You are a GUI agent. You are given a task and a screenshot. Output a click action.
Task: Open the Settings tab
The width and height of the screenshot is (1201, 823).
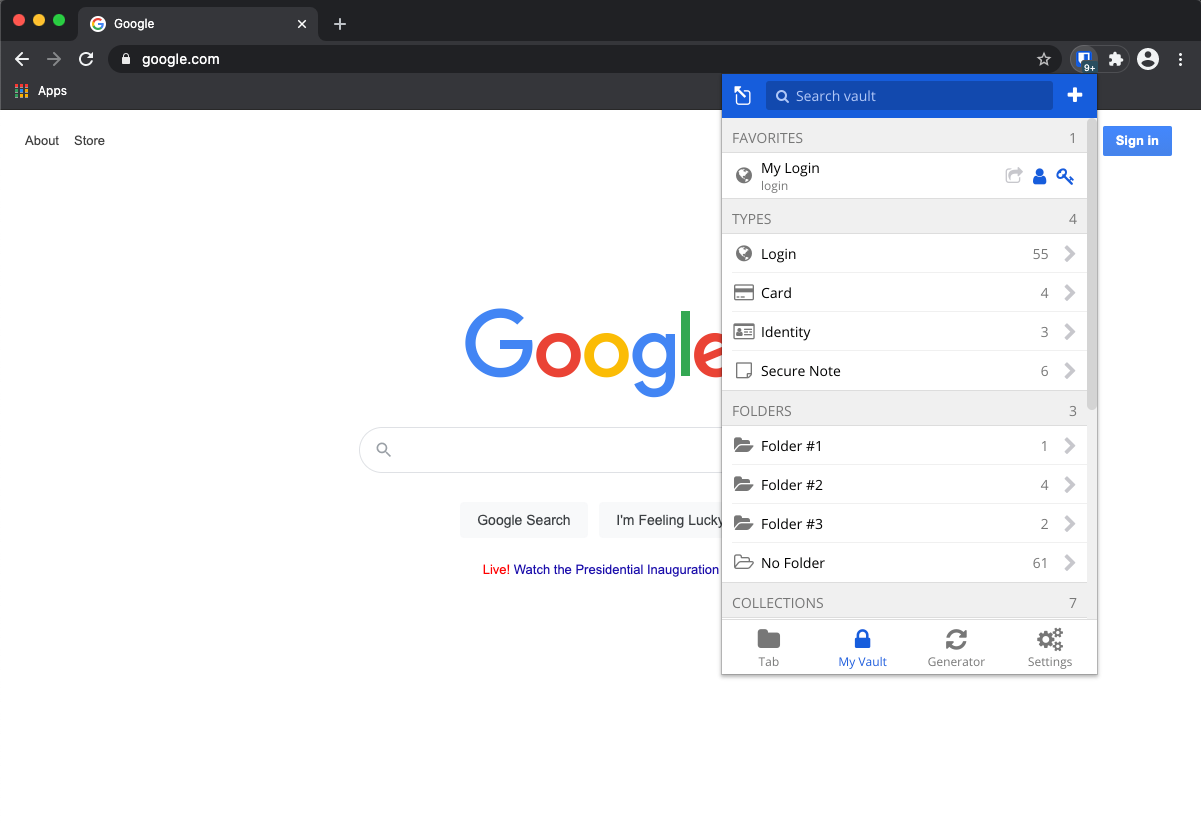coord(1050,648)
